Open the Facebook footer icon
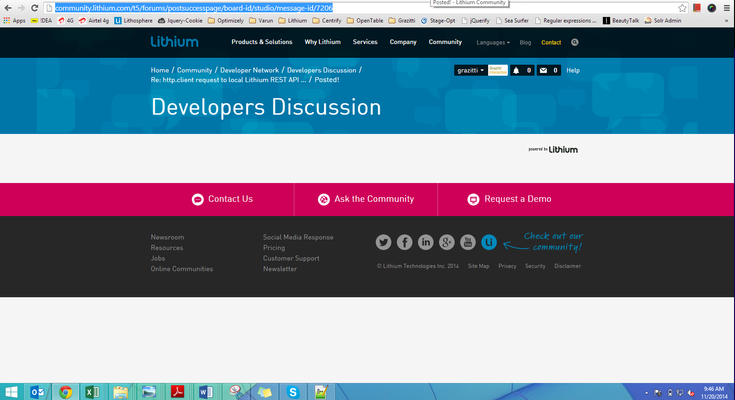 pos(405,242)
